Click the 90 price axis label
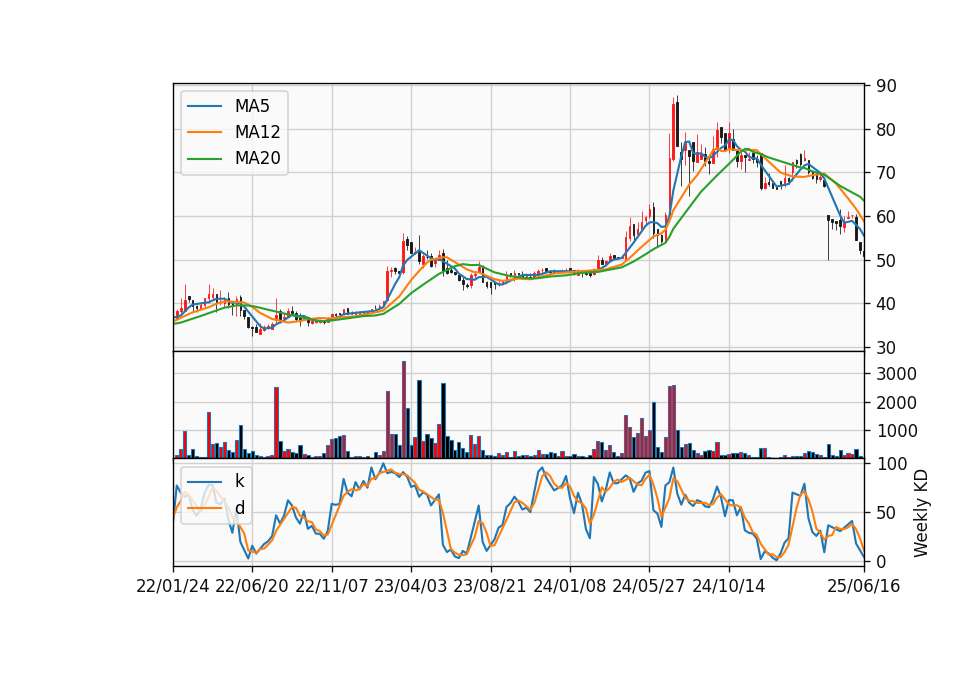Screen dimensions: 960x690 point(886,86)
